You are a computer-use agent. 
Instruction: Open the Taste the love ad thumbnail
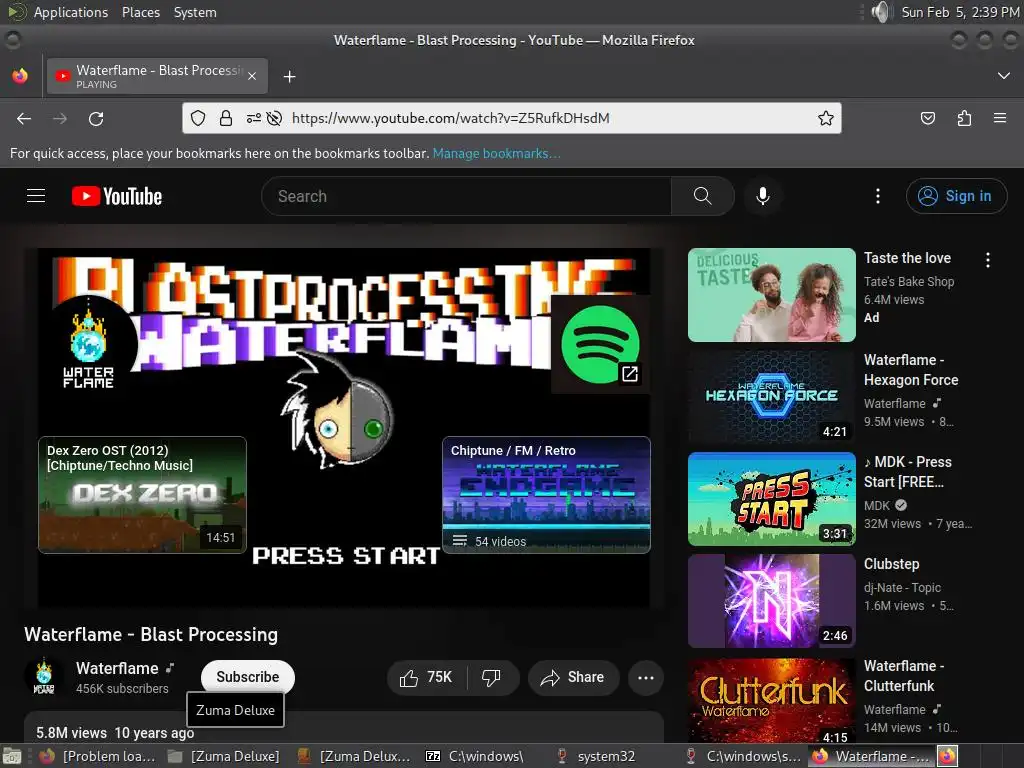[x=771, y=295]
